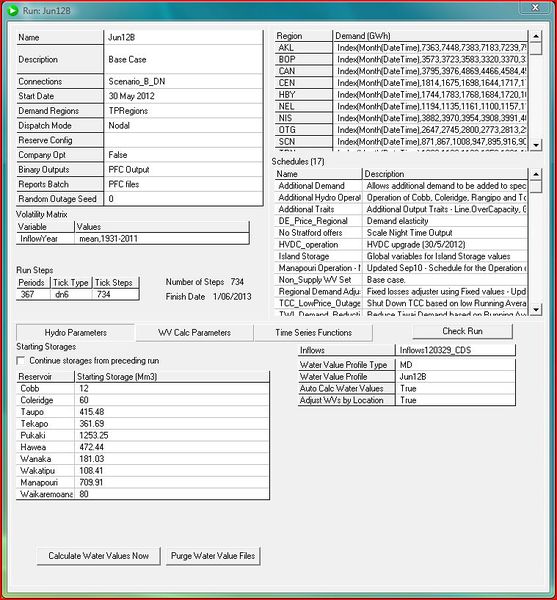Click the Check Run button
The height and width of the screenshot is (600, 557).
(x=462, y=331)
